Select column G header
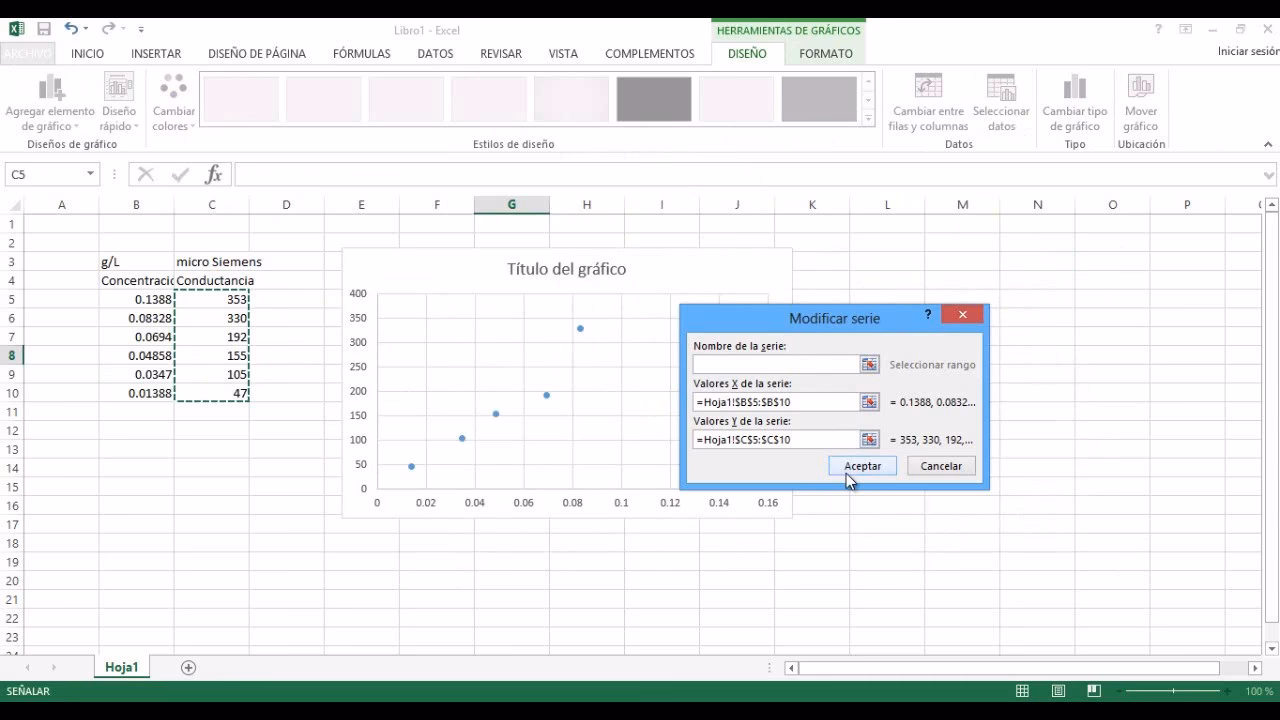 point(511,205)
